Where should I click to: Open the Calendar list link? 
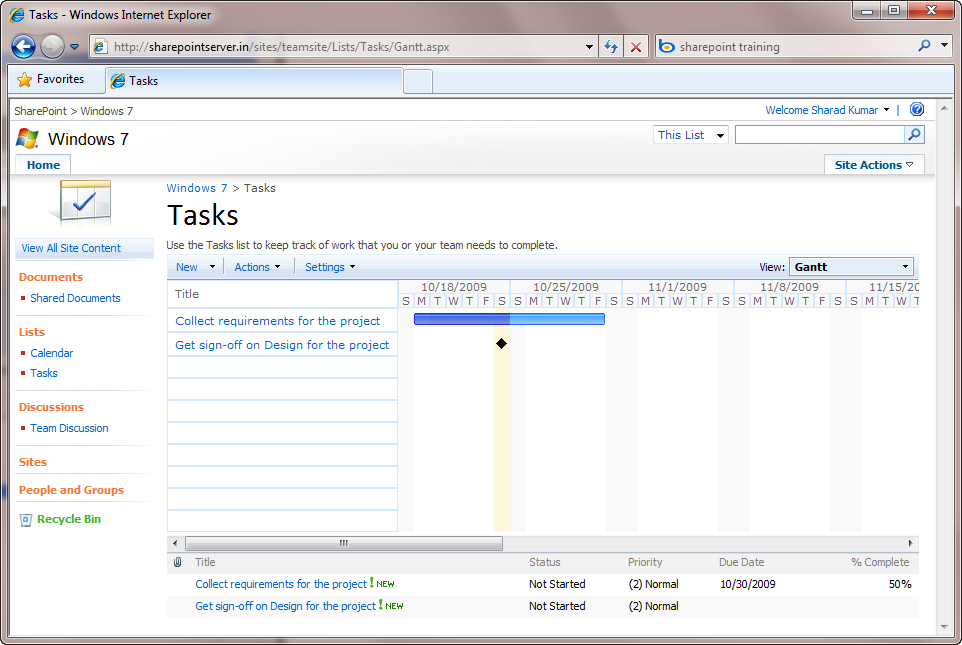pyautogui.click(x=52, y=353)
